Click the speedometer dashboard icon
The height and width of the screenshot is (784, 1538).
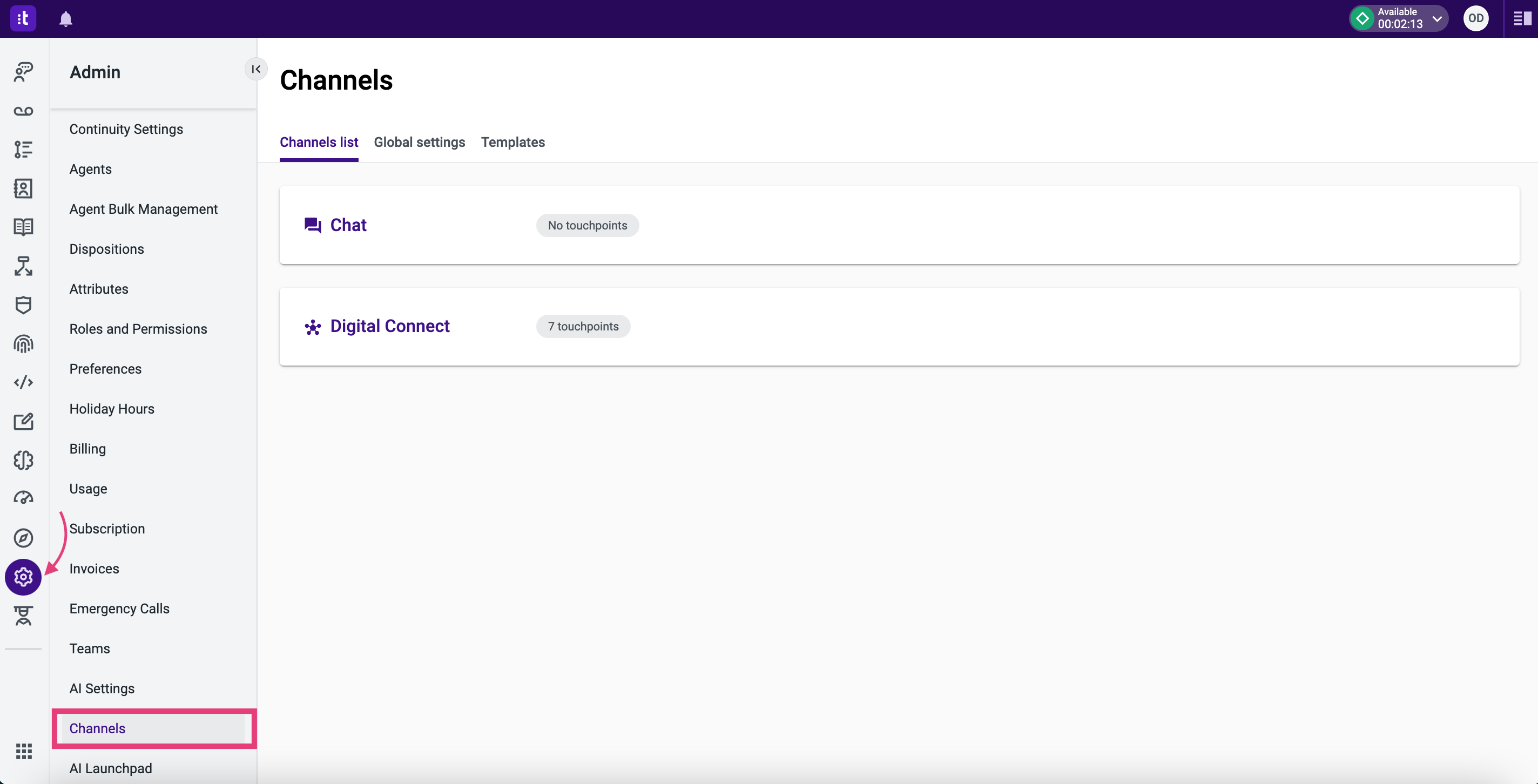point(23,498)
